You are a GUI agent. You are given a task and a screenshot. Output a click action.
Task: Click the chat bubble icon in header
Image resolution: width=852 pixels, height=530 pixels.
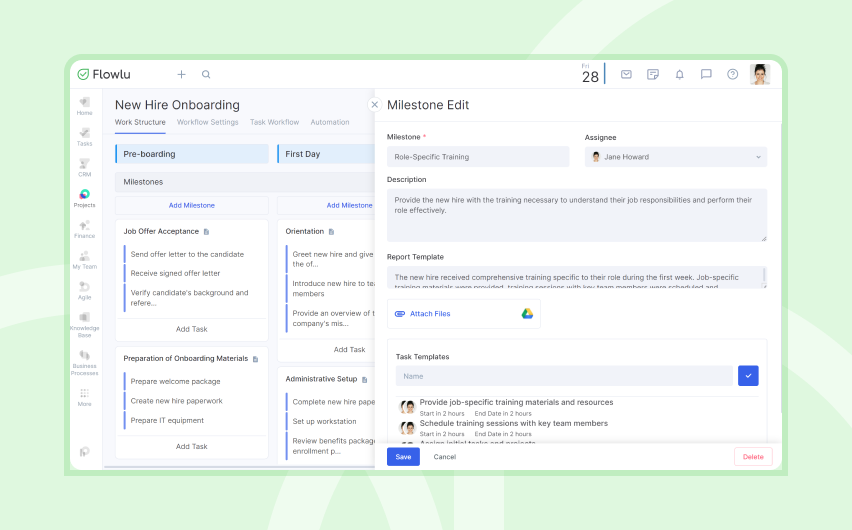pos(706,74)
